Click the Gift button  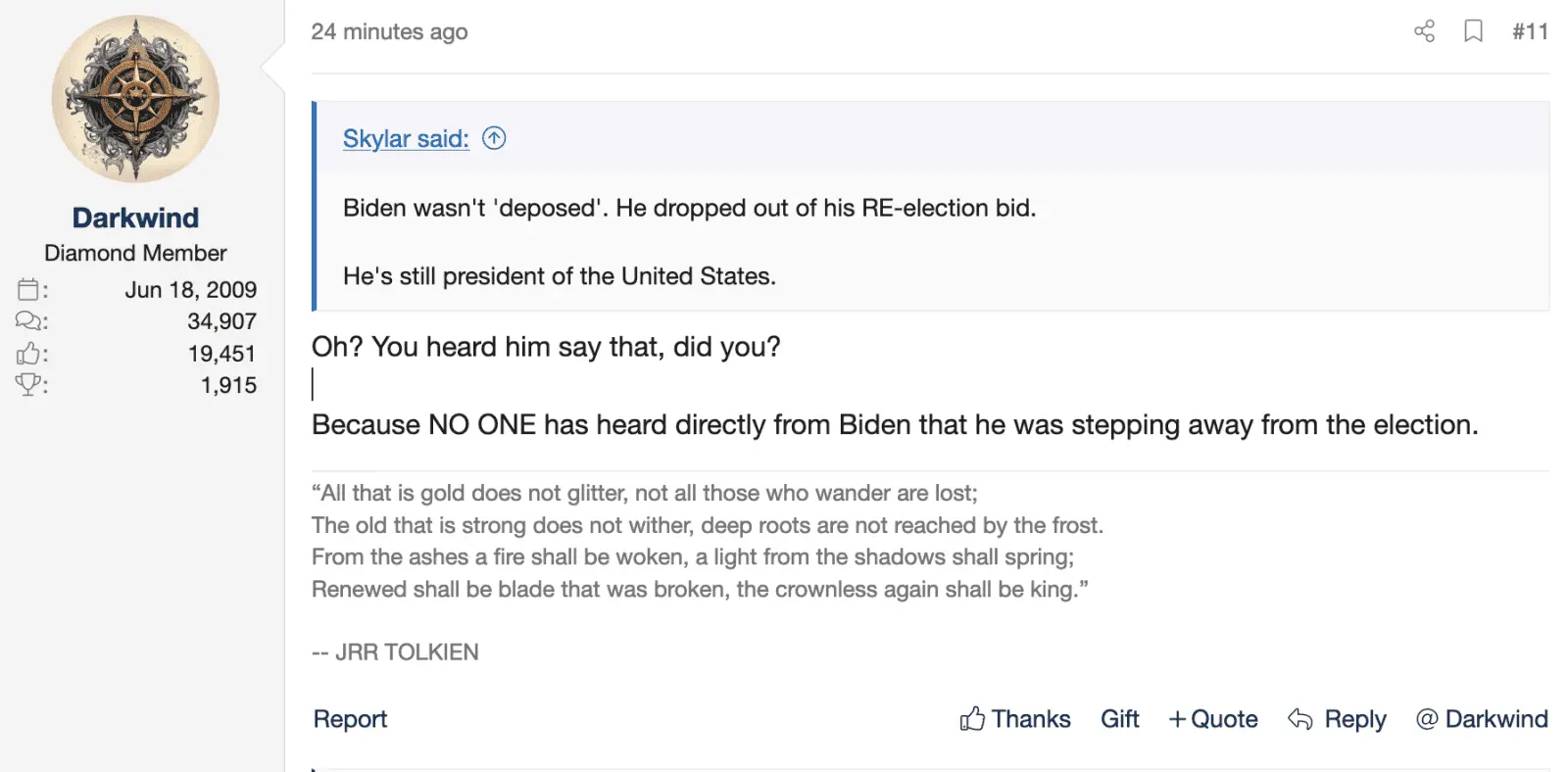[1119, 719]
